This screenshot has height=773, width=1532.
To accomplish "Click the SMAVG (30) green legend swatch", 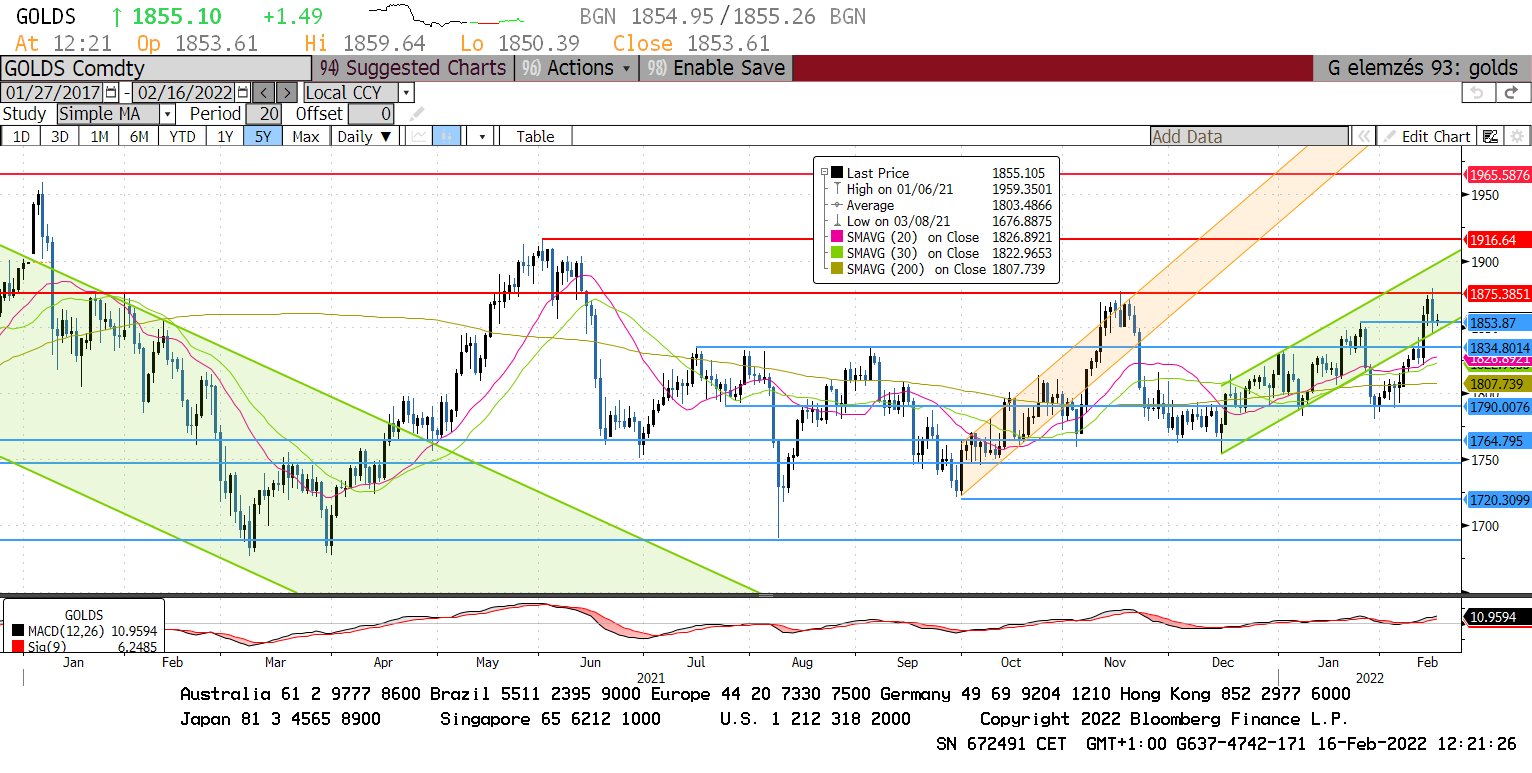I will click(x=837, y=253).
